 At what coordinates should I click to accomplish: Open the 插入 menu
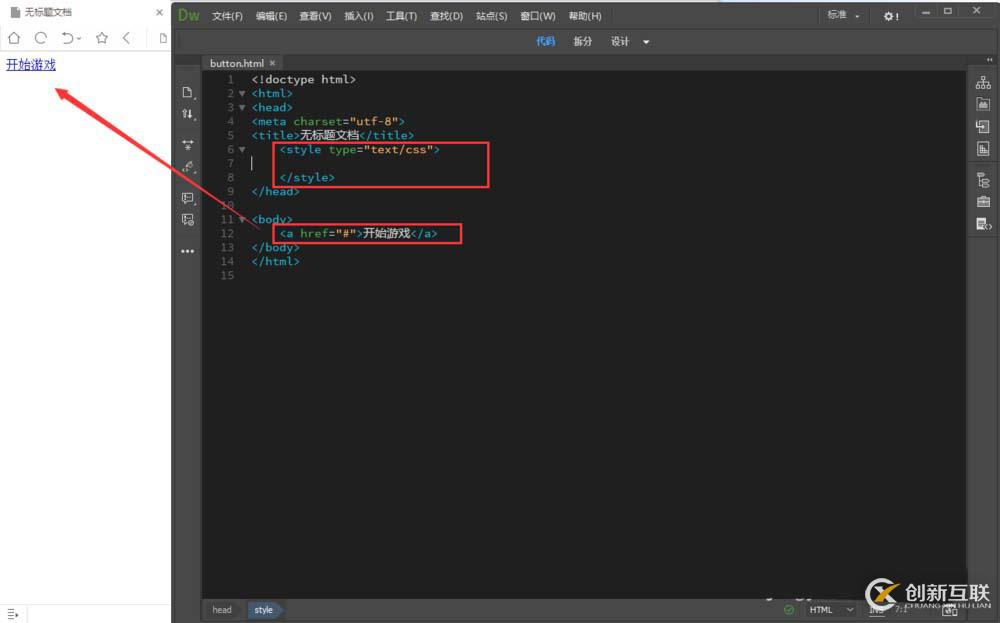pos(359,15)
